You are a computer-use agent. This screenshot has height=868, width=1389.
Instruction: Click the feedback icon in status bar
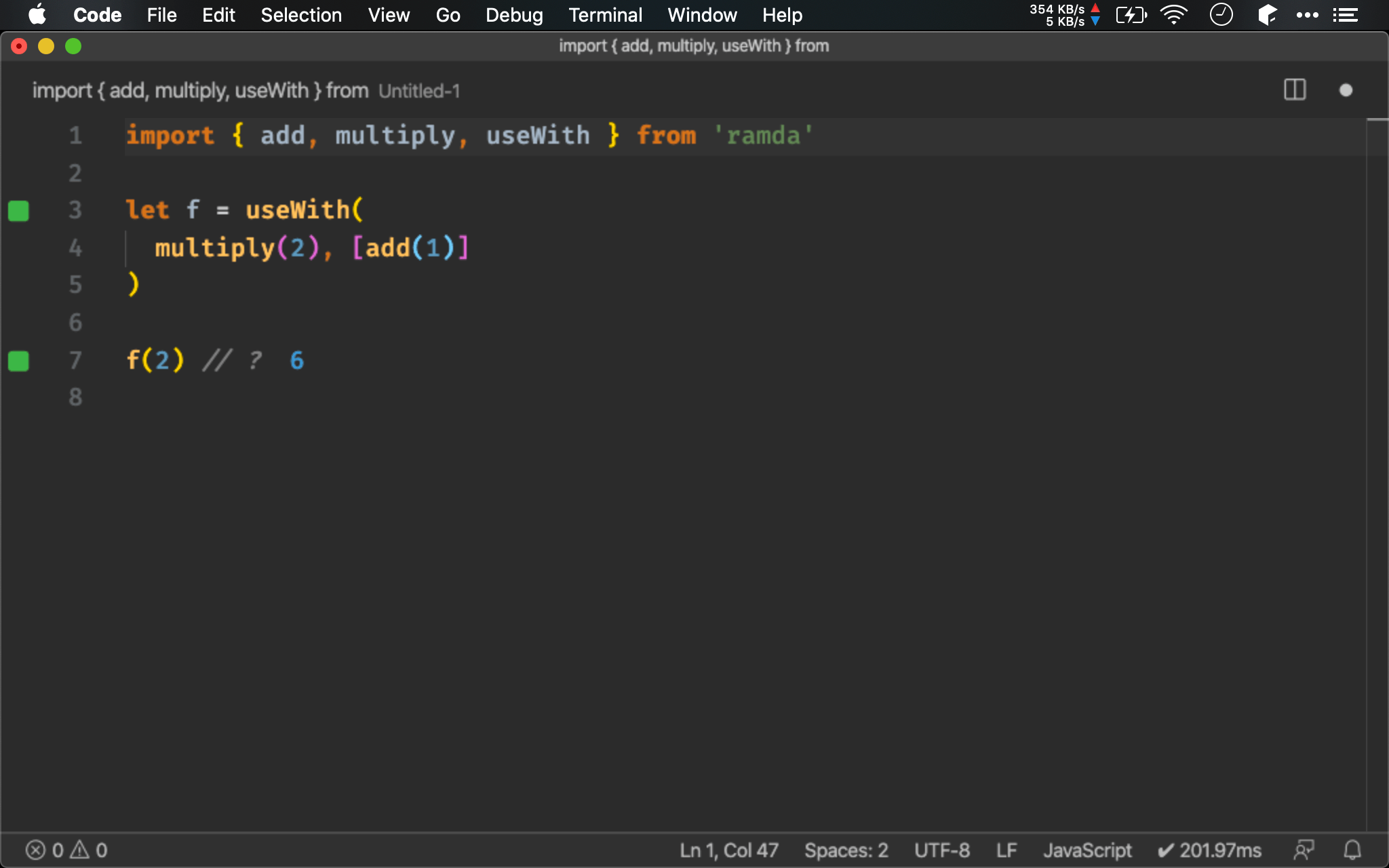(1303, 850)
